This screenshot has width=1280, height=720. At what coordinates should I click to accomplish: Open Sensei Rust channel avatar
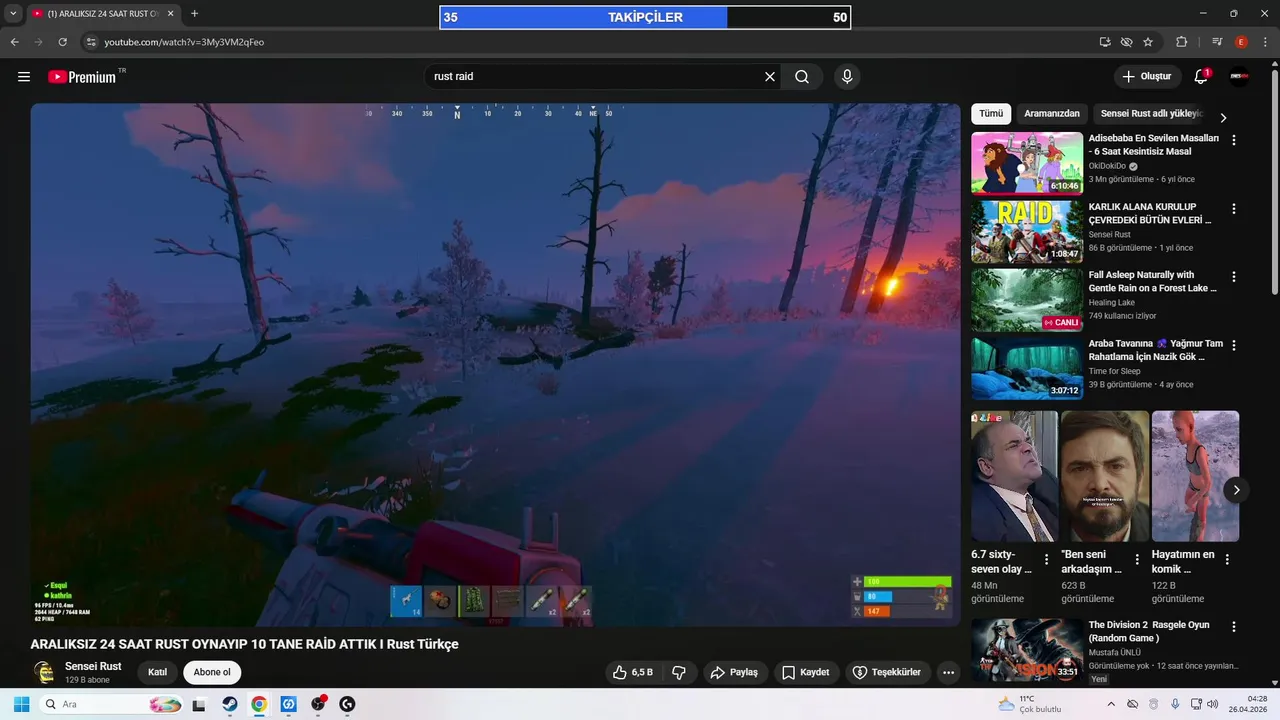[44, 672]
